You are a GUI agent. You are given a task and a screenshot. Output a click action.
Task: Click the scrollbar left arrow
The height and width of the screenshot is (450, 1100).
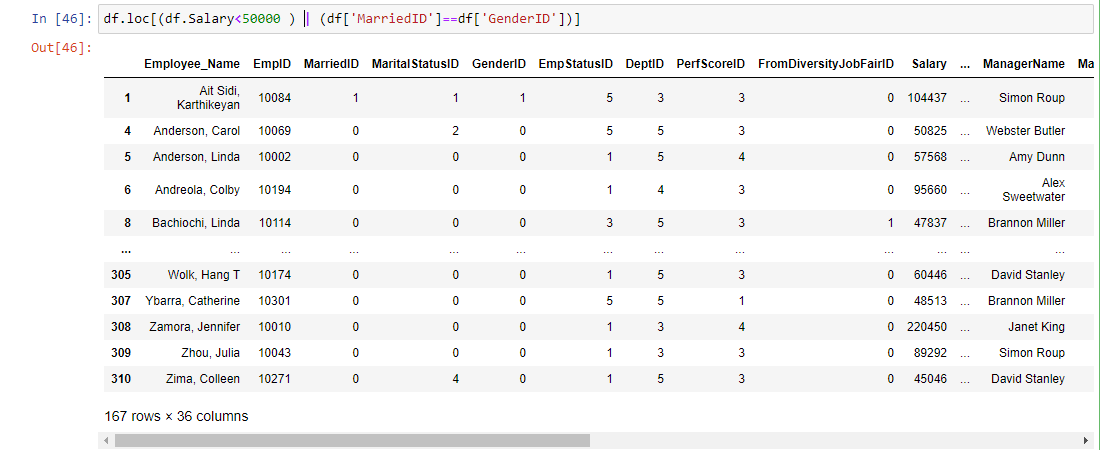(x=107, y=440)
